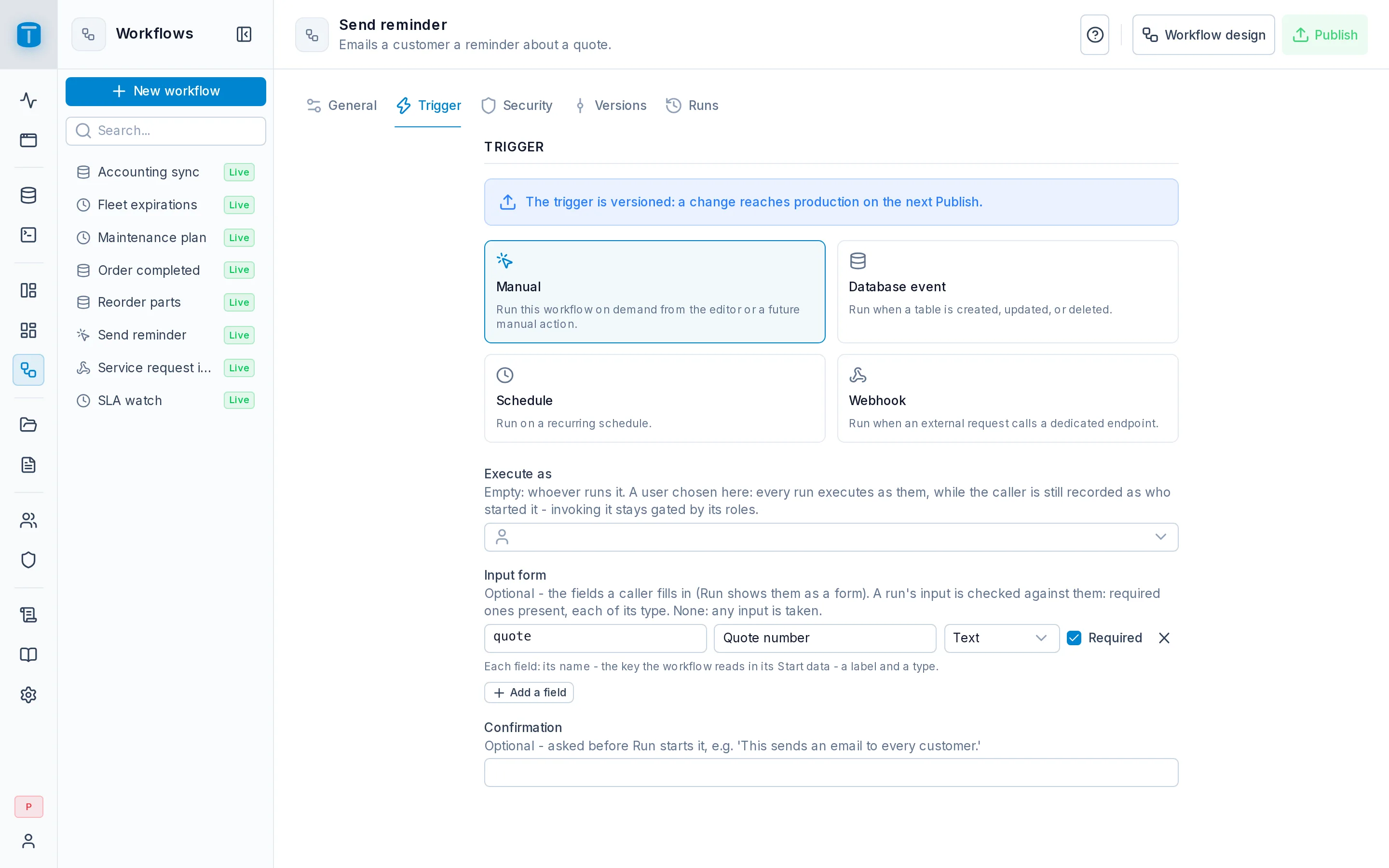Select the Manual trigger card
The height and width of the screenshot is (868, 1389).
click(654, 292)
